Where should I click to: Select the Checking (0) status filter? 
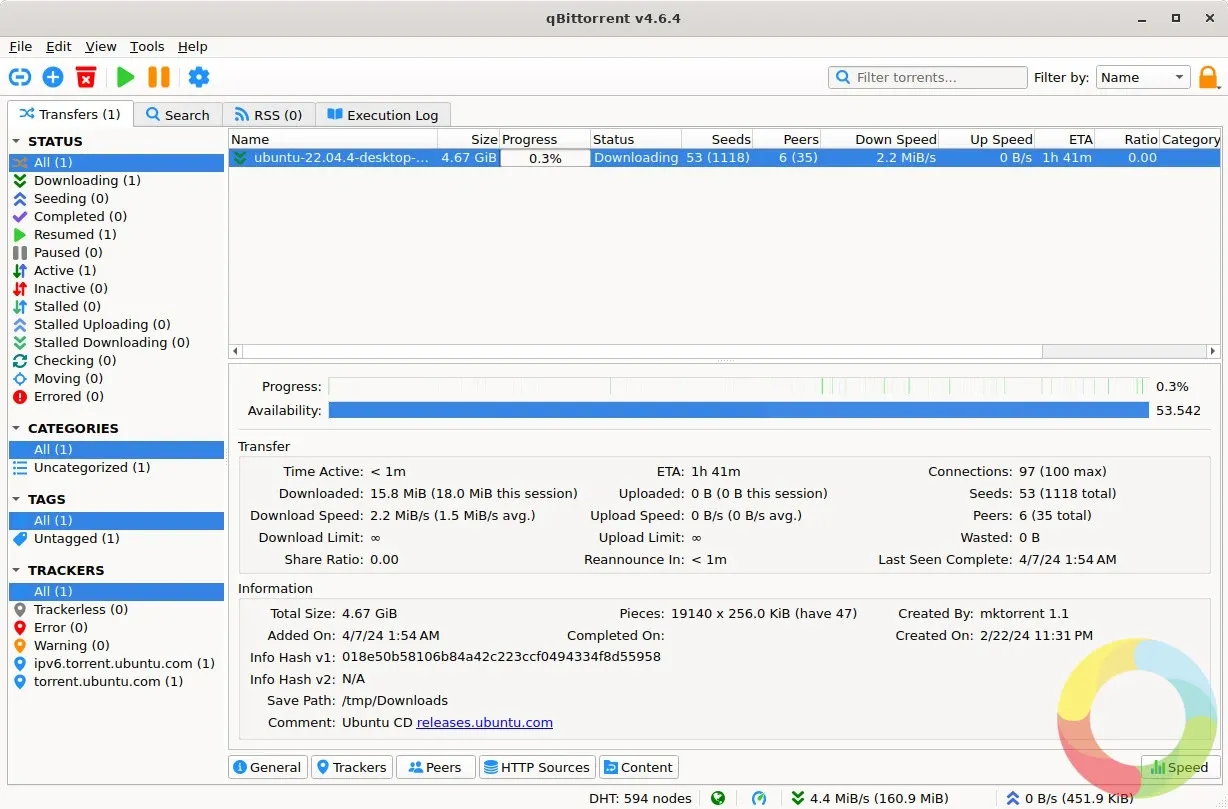[x=116, y=360]
